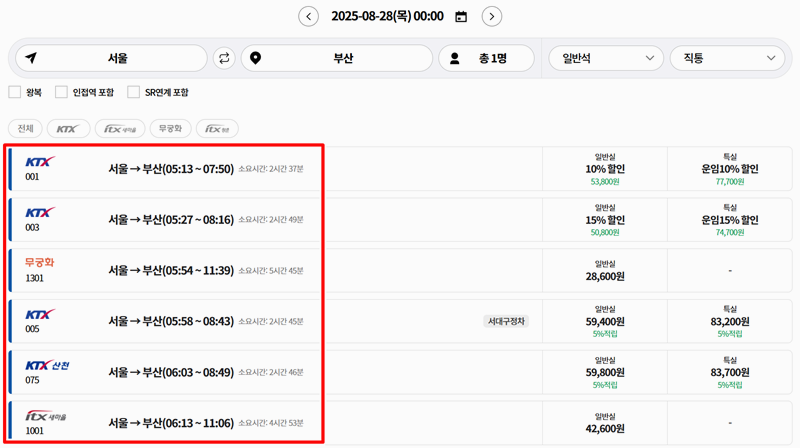Click train number 075
Viewport: 800px width, 448px height.
point(32,380)
